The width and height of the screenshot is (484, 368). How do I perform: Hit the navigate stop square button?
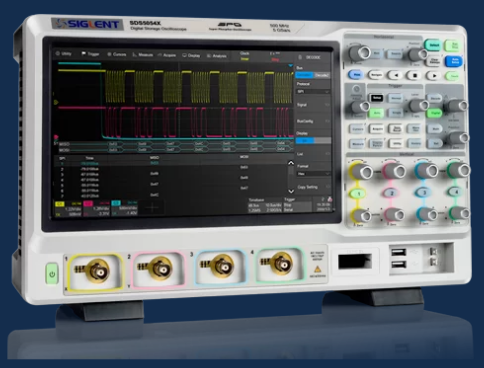tap(415, 76)
